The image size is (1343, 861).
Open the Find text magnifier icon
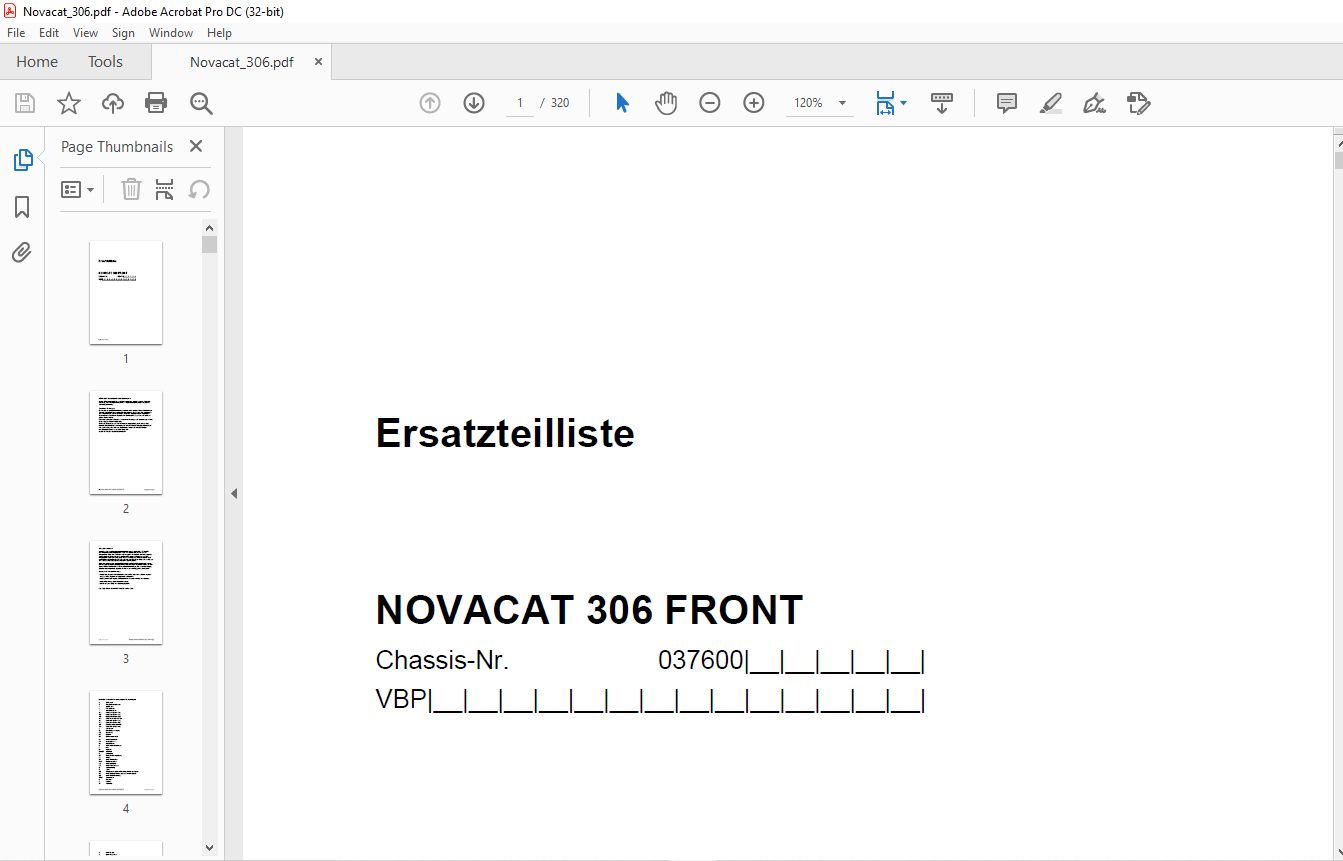pyautogui.click(x=201, y=103)
